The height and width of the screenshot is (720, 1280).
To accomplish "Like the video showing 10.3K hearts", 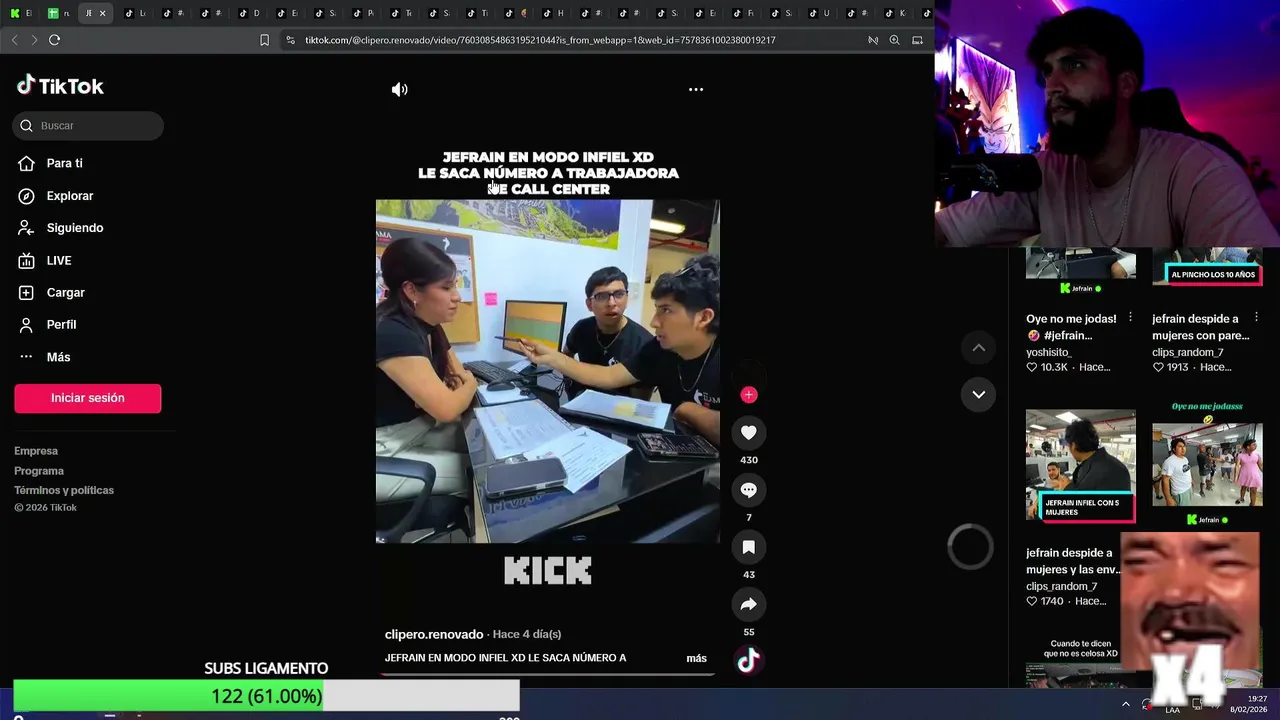I will coord(1032,367).
